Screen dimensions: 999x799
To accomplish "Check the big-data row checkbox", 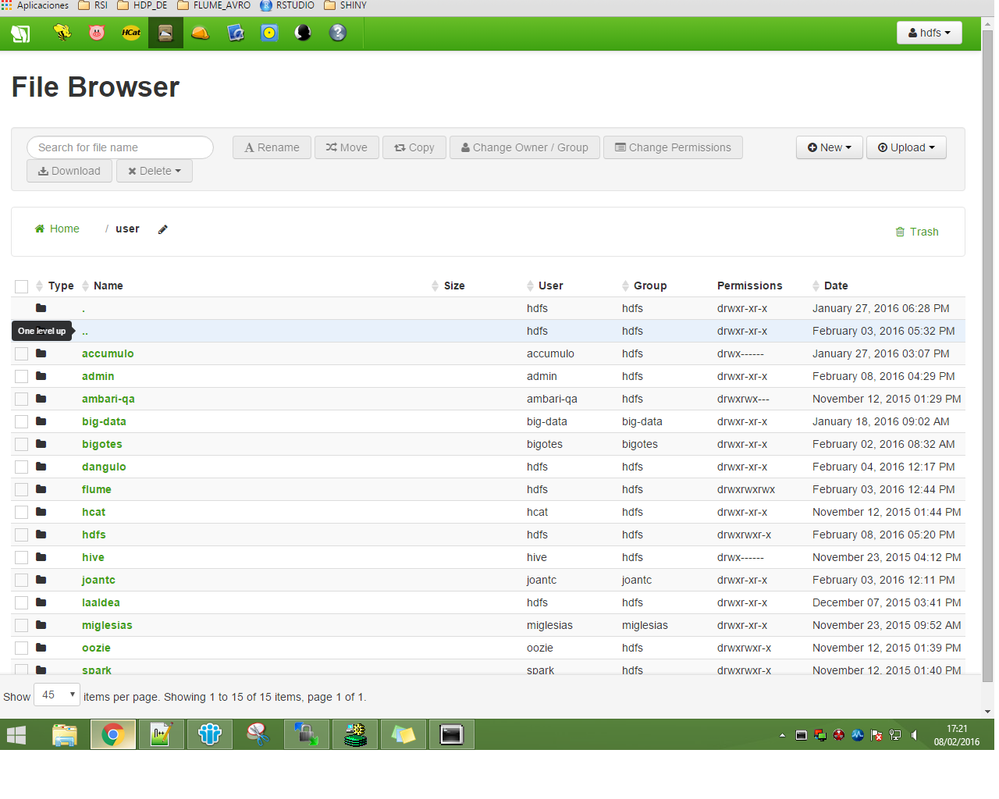I will (x=22, y=422).
